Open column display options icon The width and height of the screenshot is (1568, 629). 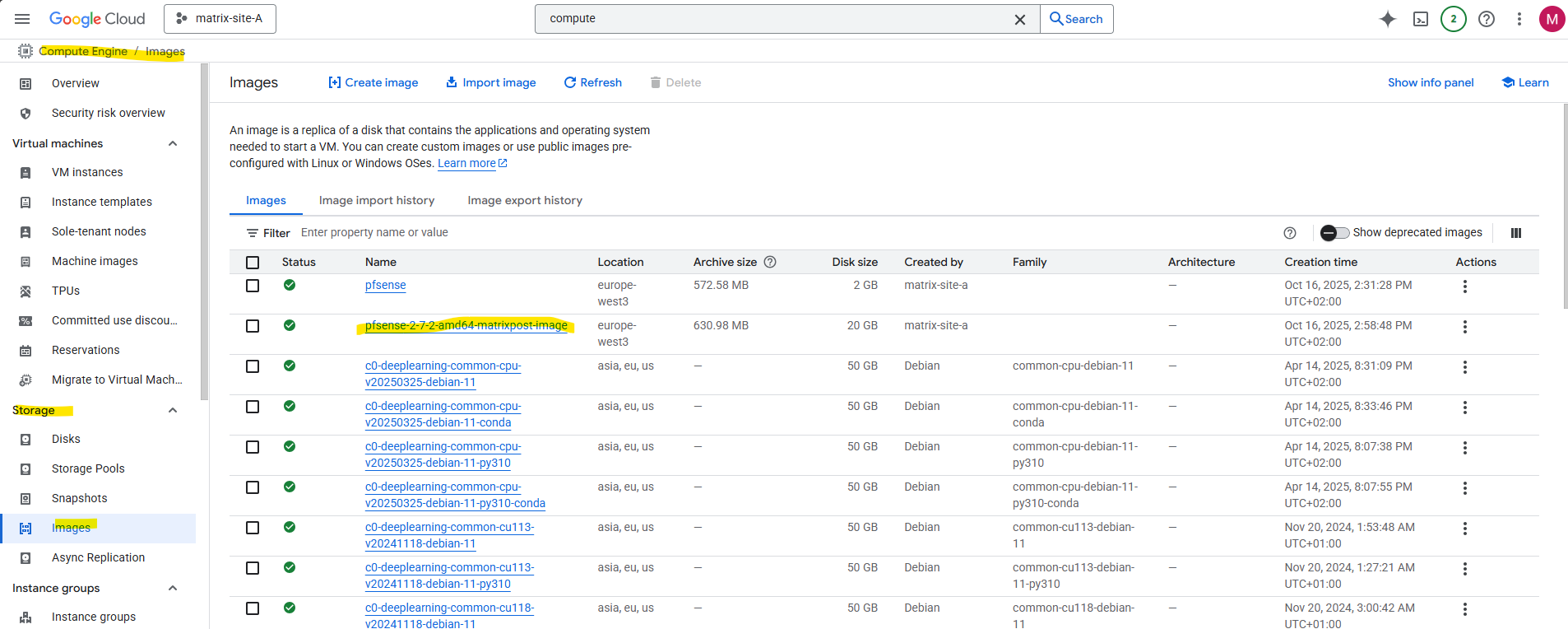click(1515, 233)
